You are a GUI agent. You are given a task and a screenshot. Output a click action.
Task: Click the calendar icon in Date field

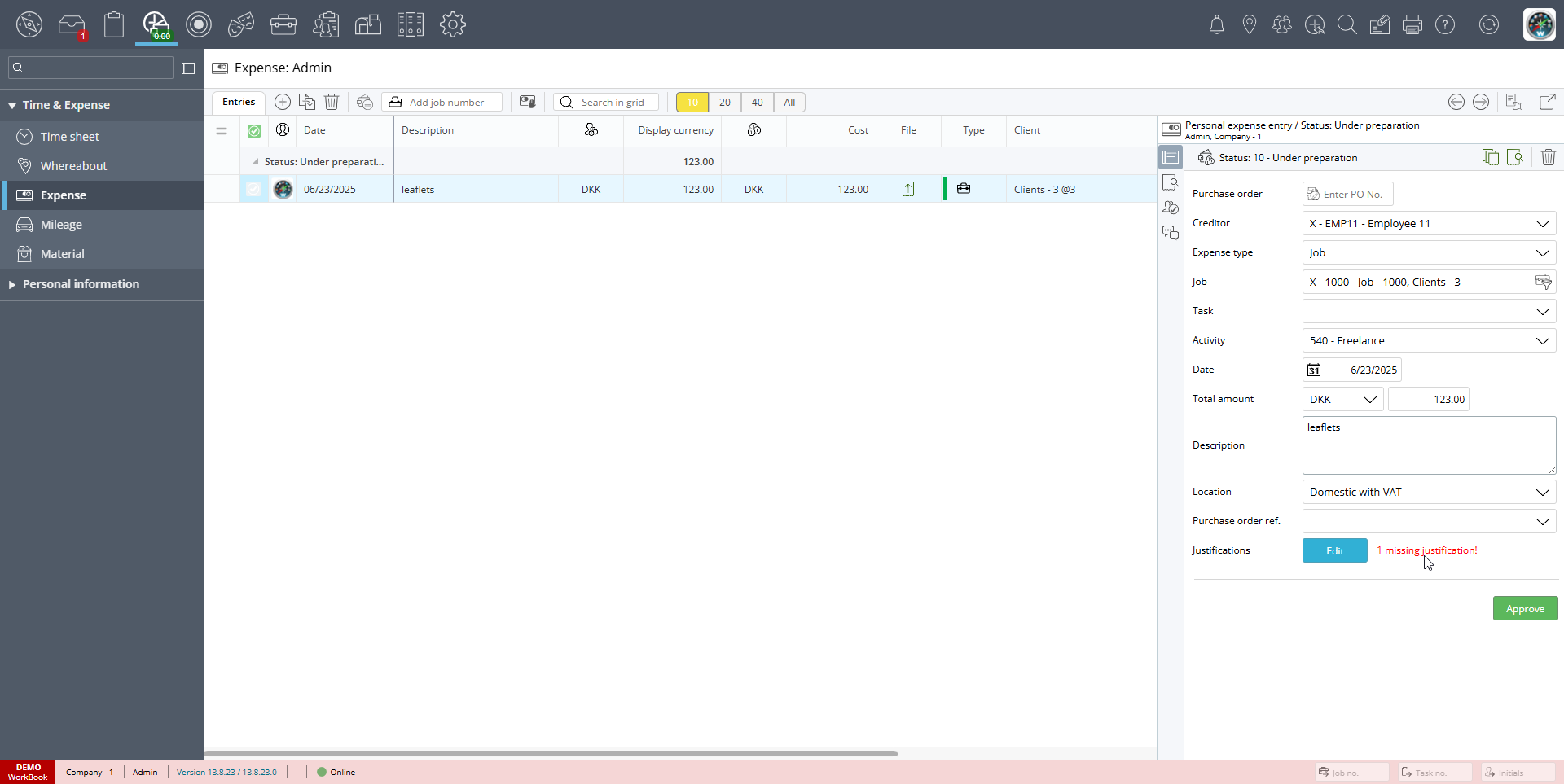pyautogui.click(x=1314, y=370)
